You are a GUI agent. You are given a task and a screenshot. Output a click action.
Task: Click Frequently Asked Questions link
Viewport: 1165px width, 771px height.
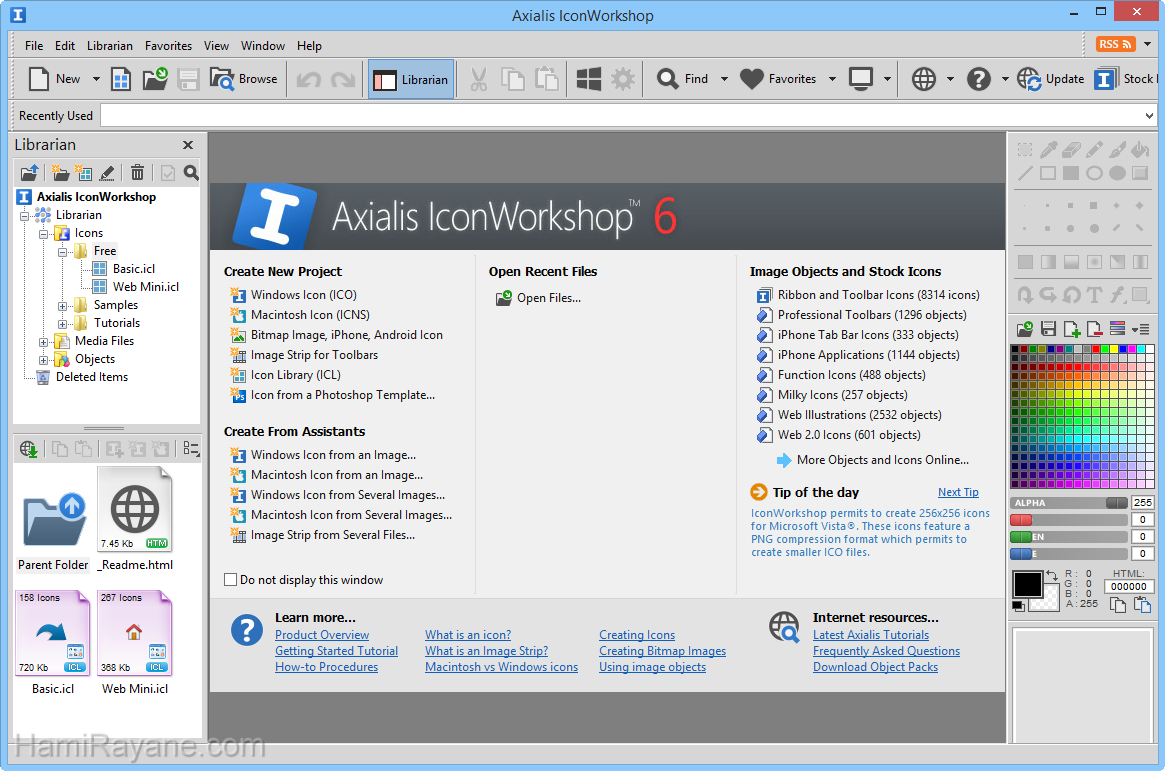pyautogui.click(x=886, y=651)
